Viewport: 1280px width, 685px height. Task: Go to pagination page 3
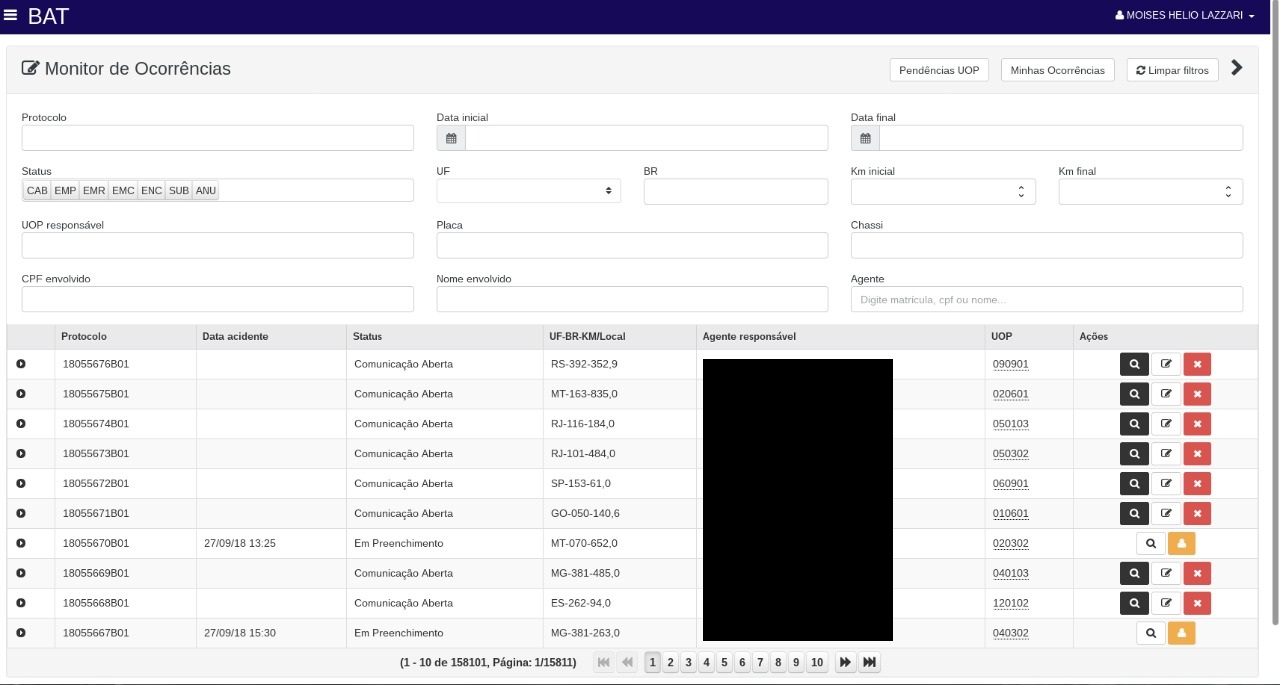pyautogui.click(x=688, y=662)
